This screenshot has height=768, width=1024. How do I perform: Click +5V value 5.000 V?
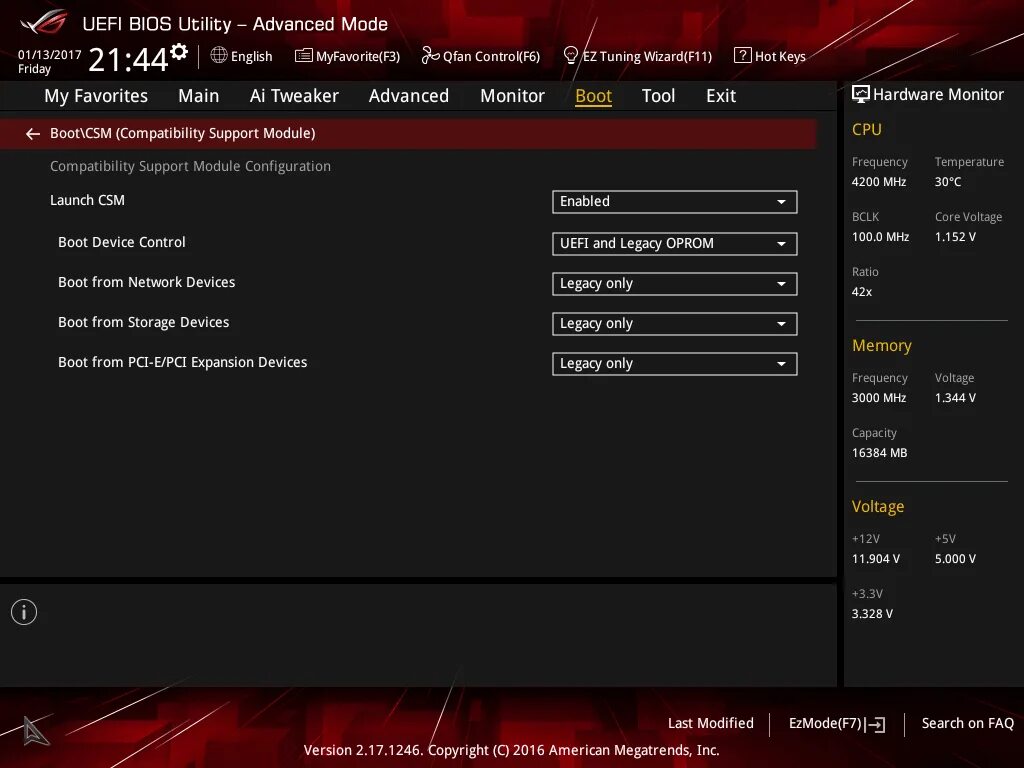click(x=955, y=559)
